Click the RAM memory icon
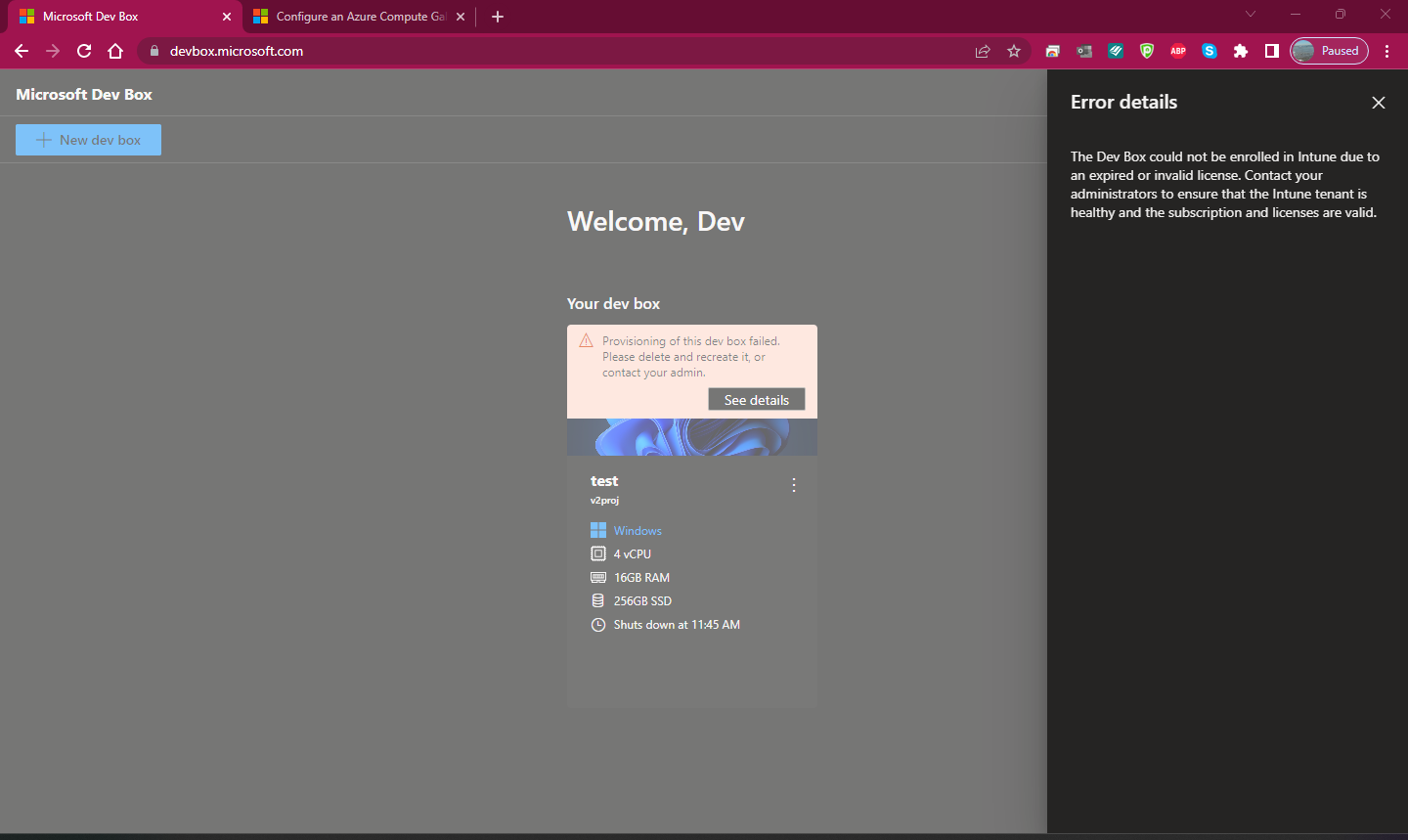The height and width of the screenshot is (840, 1408). pos(598,577)
